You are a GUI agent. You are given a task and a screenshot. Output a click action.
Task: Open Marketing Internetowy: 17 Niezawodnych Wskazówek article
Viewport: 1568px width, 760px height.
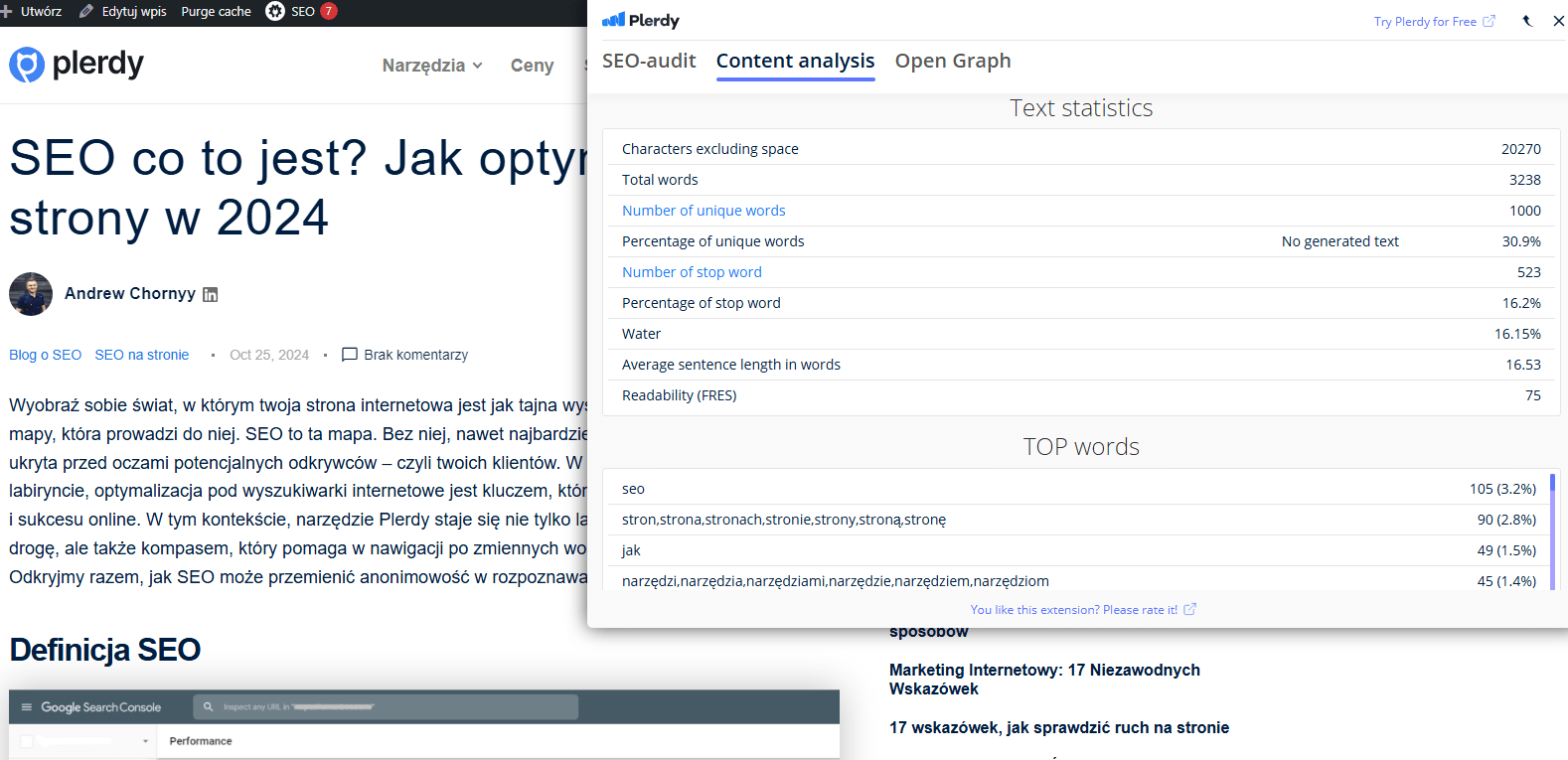coord(1044,680)
